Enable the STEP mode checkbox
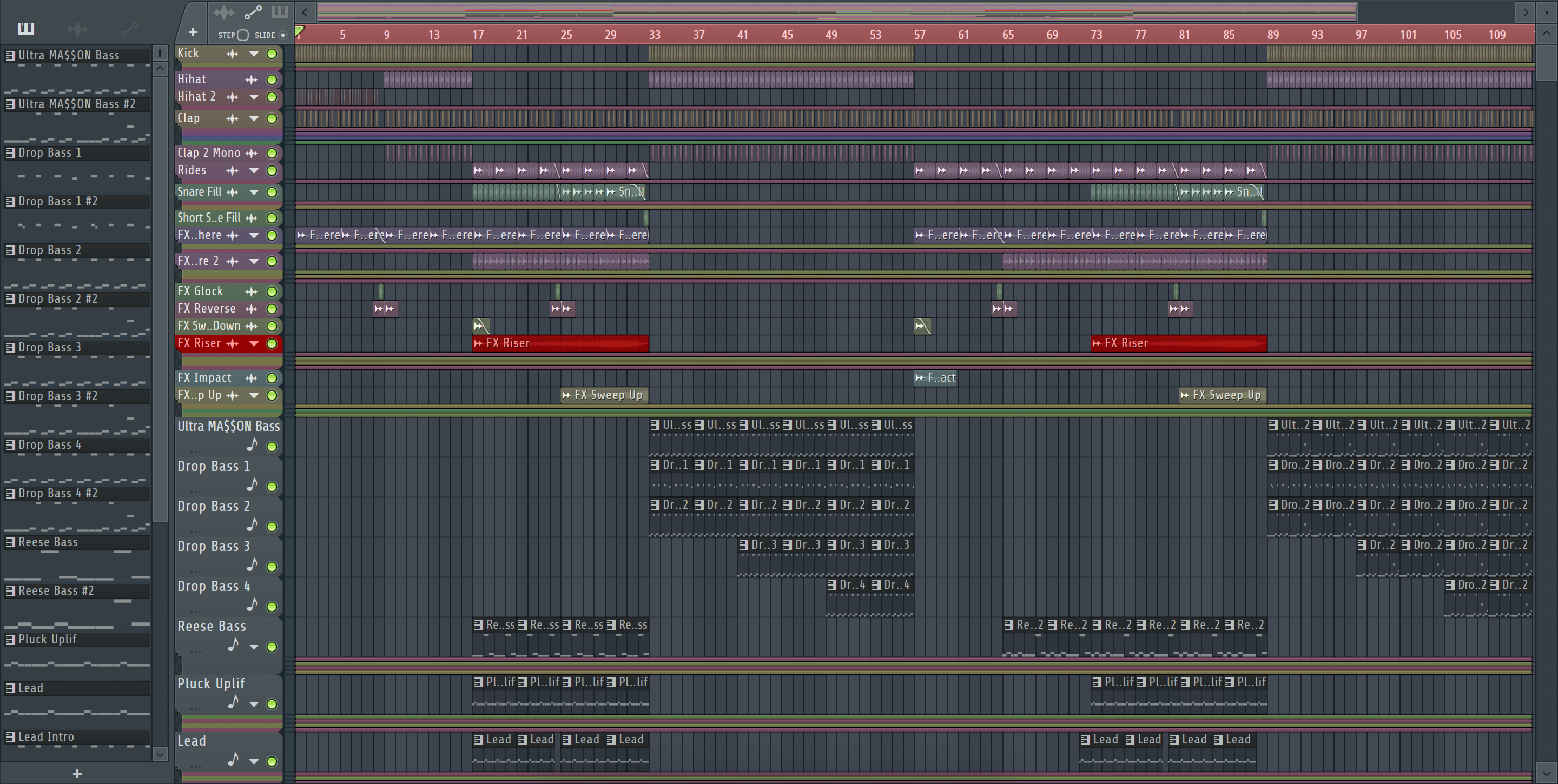This screenshot has width=1558, height=784. [242, 35]
